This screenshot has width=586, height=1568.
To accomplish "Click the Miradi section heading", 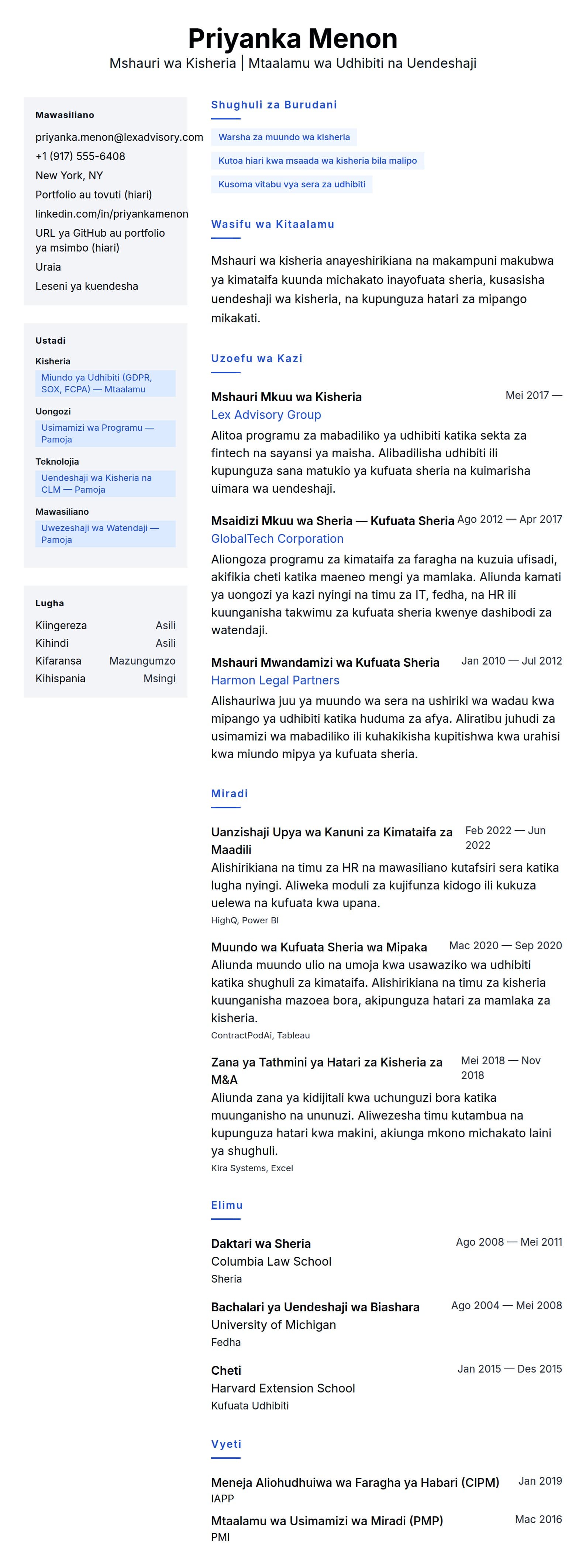I will (x=230, y=794).
